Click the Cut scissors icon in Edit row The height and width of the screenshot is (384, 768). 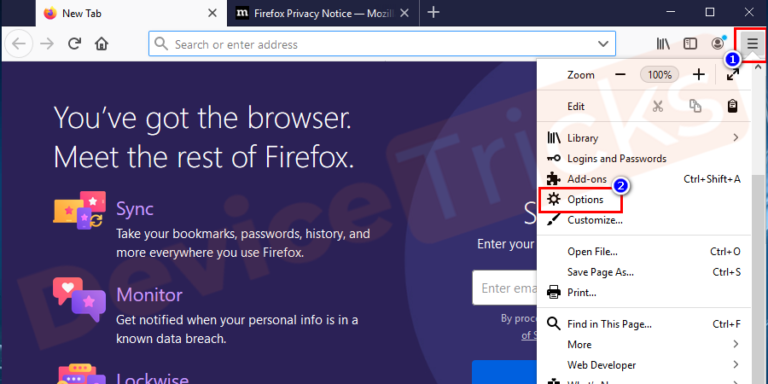(658, 106)
